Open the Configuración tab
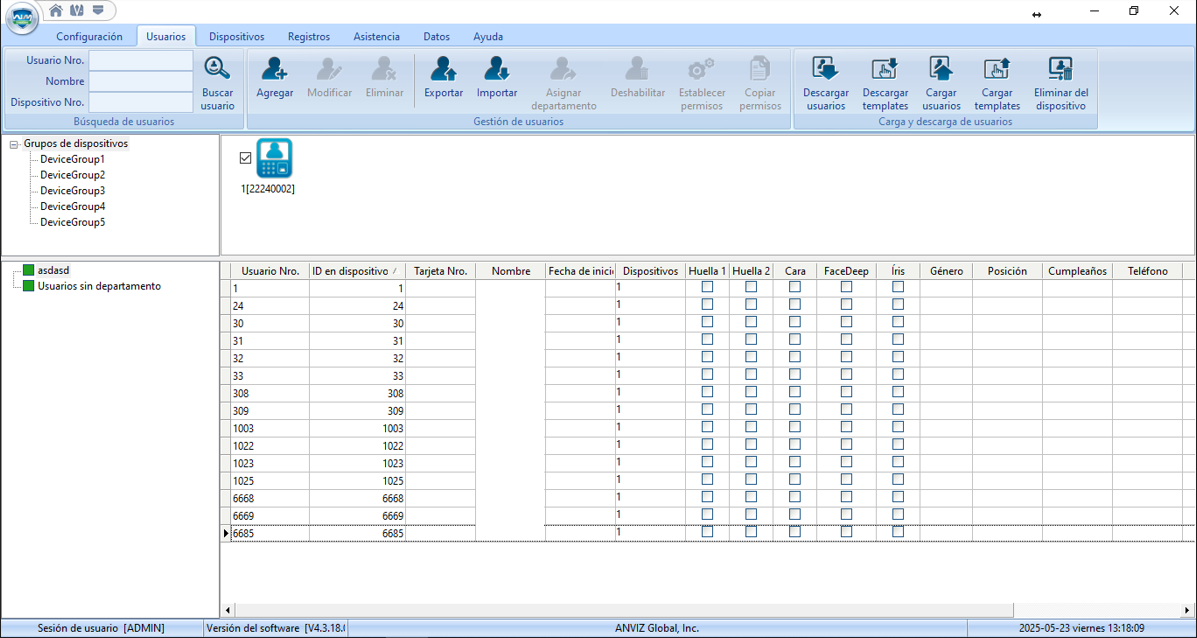 (x=89, y=37)
